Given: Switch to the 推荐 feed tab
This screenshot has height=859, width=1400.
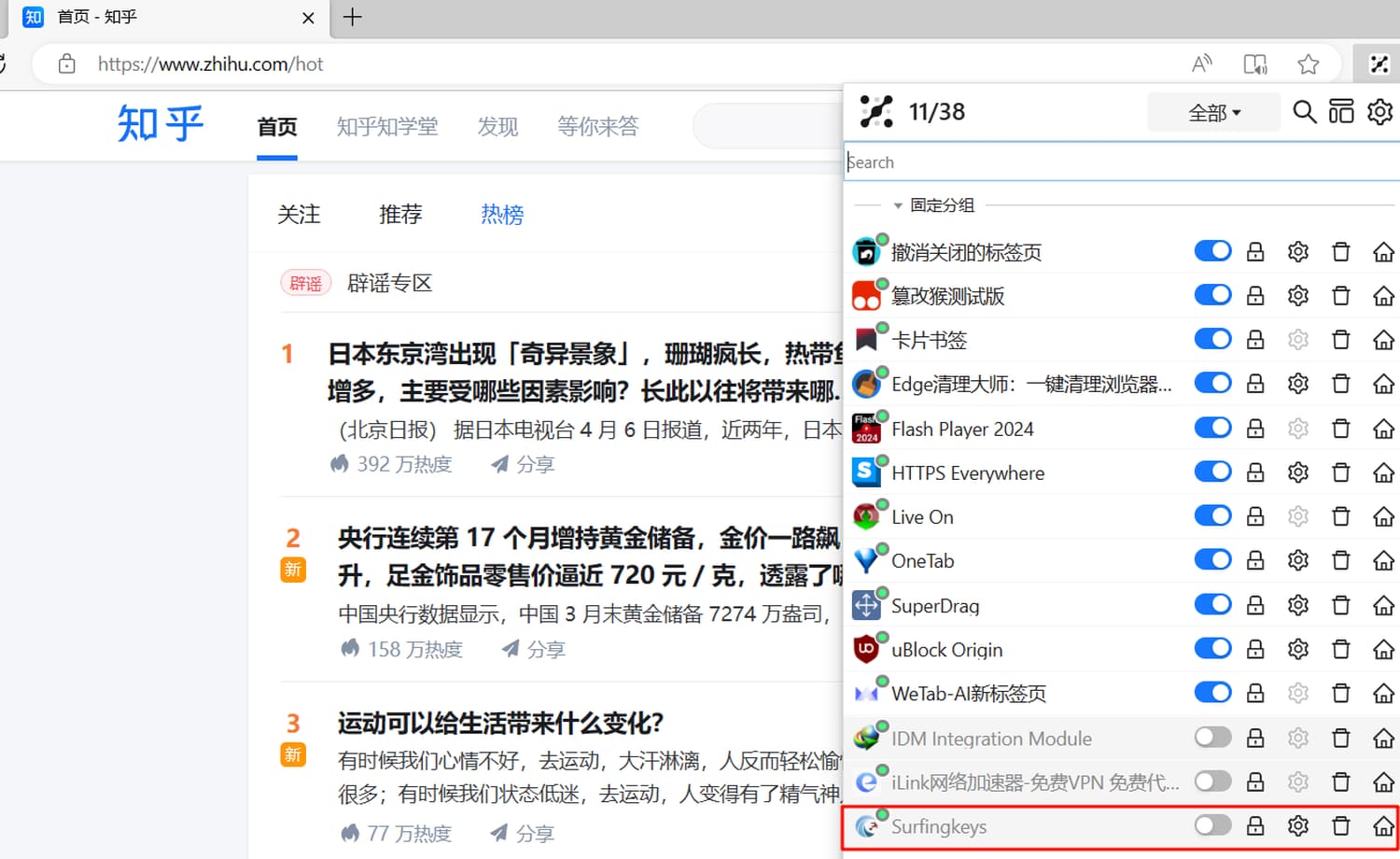Looking at the screenshot, I should [400, 215].
